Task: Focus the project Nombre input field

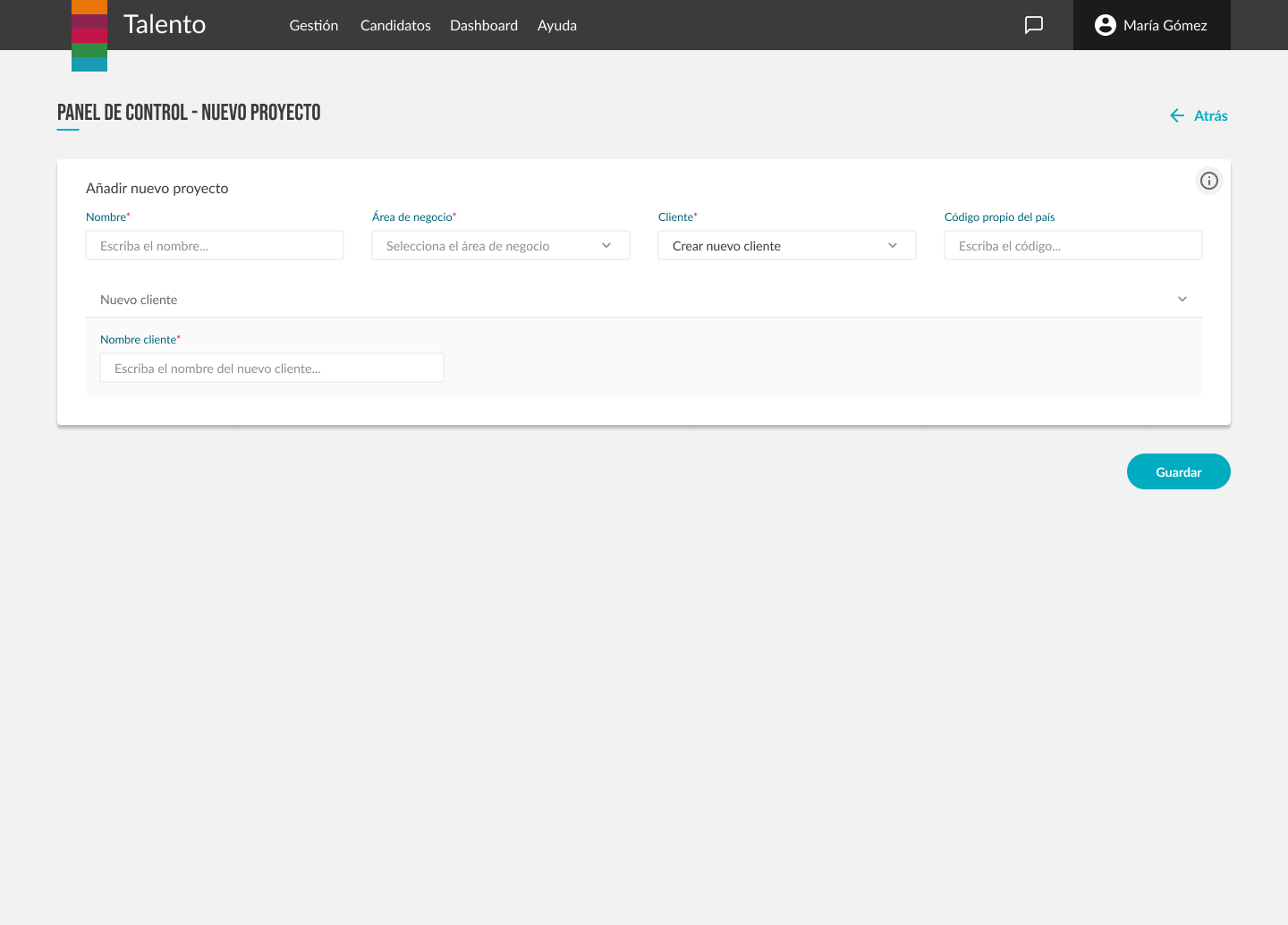Action: point(215,246)
